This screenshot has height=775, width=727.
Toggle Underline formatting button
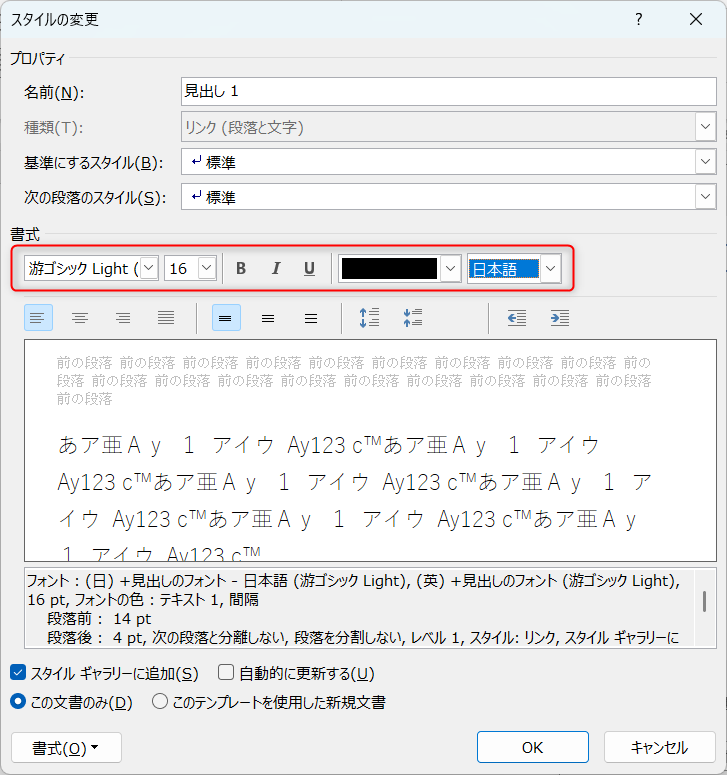pyautogui.click(x=310, y=269)
